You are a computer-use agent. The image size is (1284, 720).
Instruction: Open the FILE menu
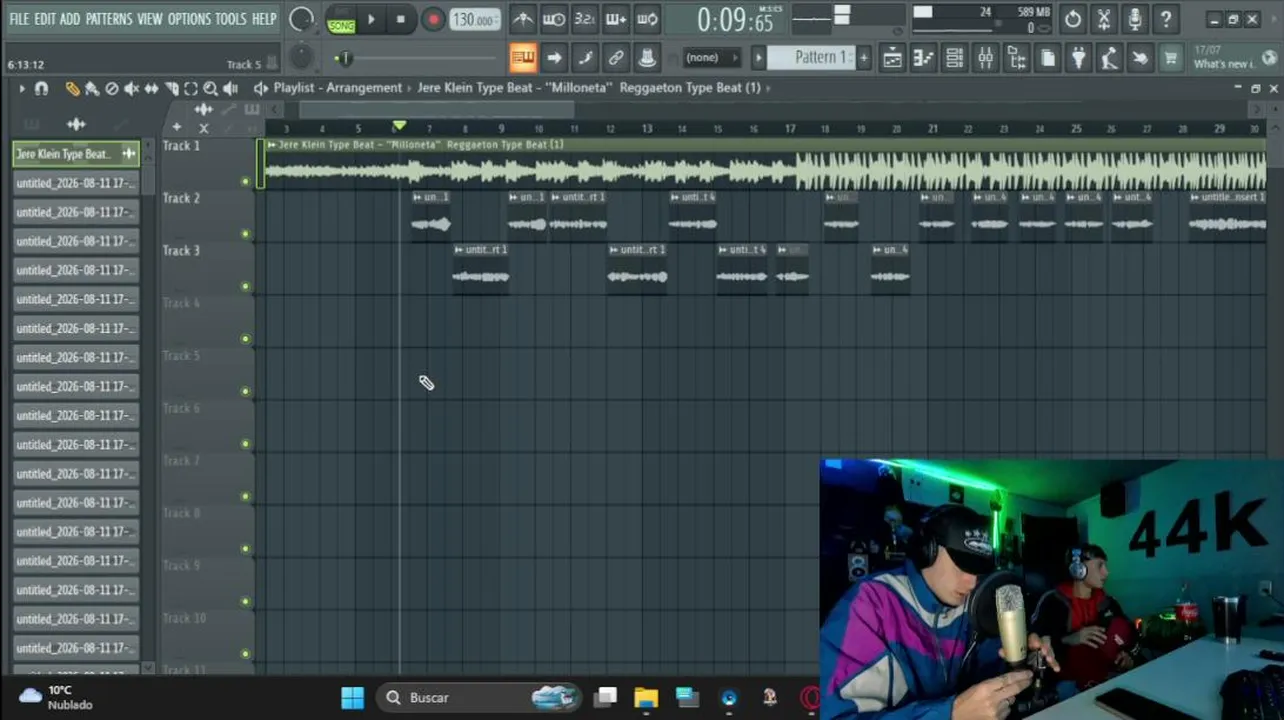[19, 19]
